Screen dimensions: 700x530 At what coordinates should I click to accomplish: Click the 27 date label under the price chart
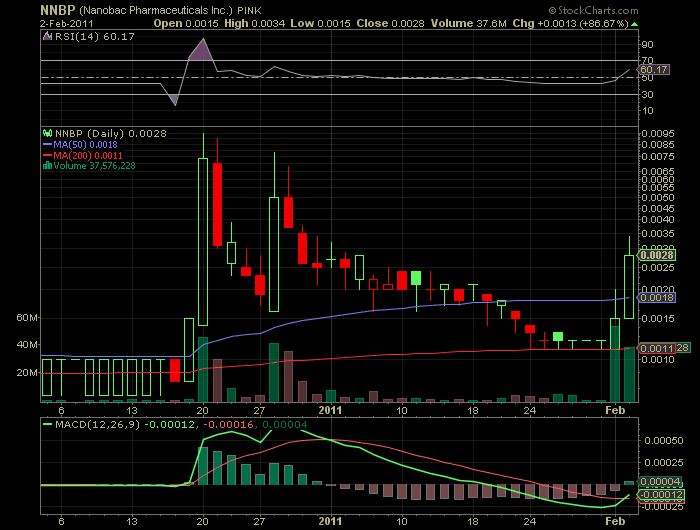click(x=259, y=410)
